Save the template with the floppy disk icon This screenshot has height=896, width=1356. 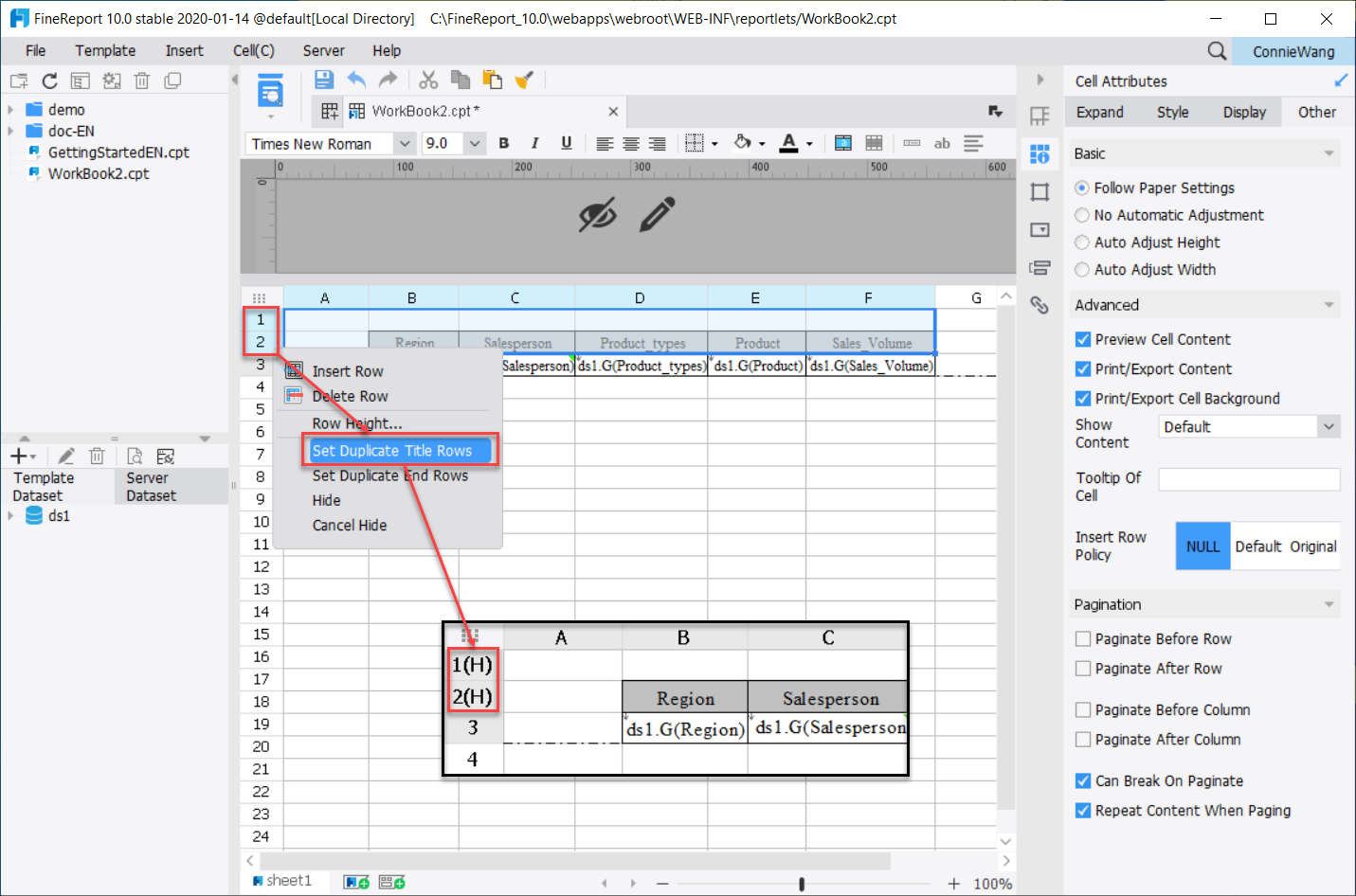(x=324, y=81)
